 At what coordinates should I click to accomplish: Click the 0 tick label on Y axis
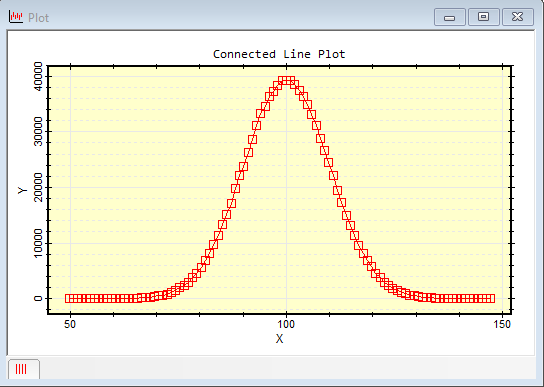click(x=38, y=298)
